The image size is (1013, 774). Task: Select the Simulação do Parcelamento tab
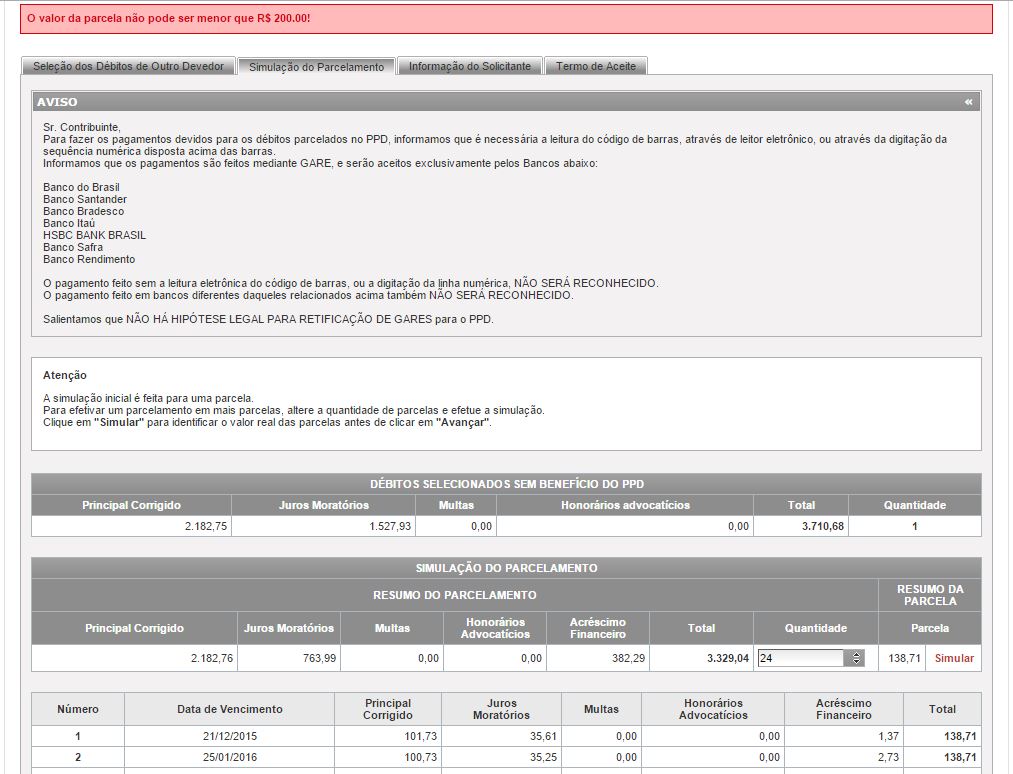pyautogui.click(x=316, y=66)
